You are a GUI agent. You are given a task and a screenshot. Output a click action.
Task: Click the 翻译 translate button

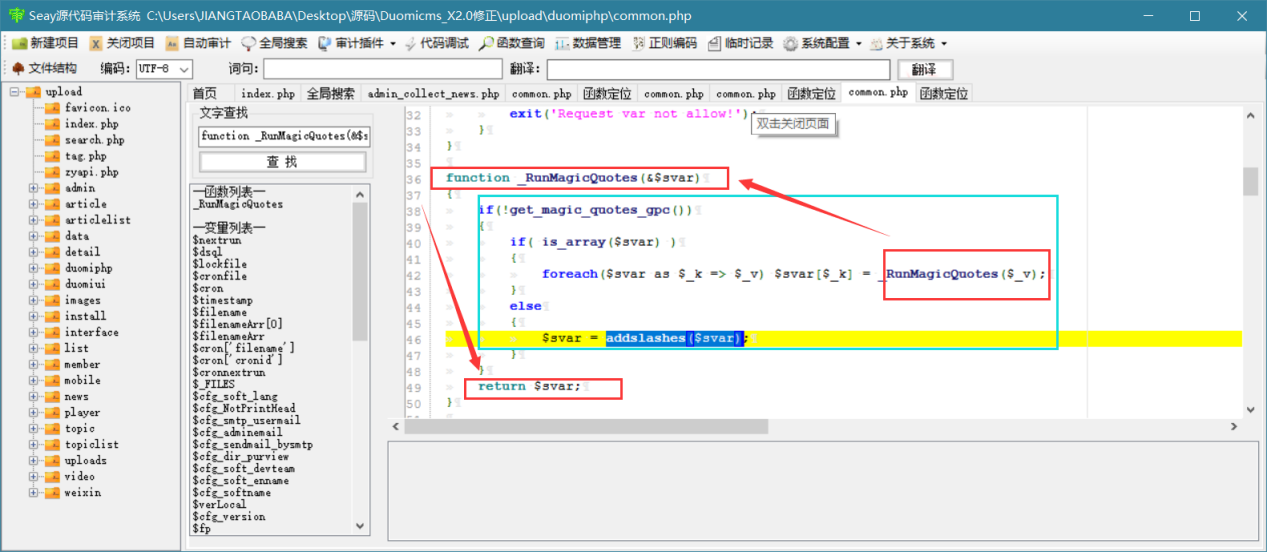tap(925, 69)
